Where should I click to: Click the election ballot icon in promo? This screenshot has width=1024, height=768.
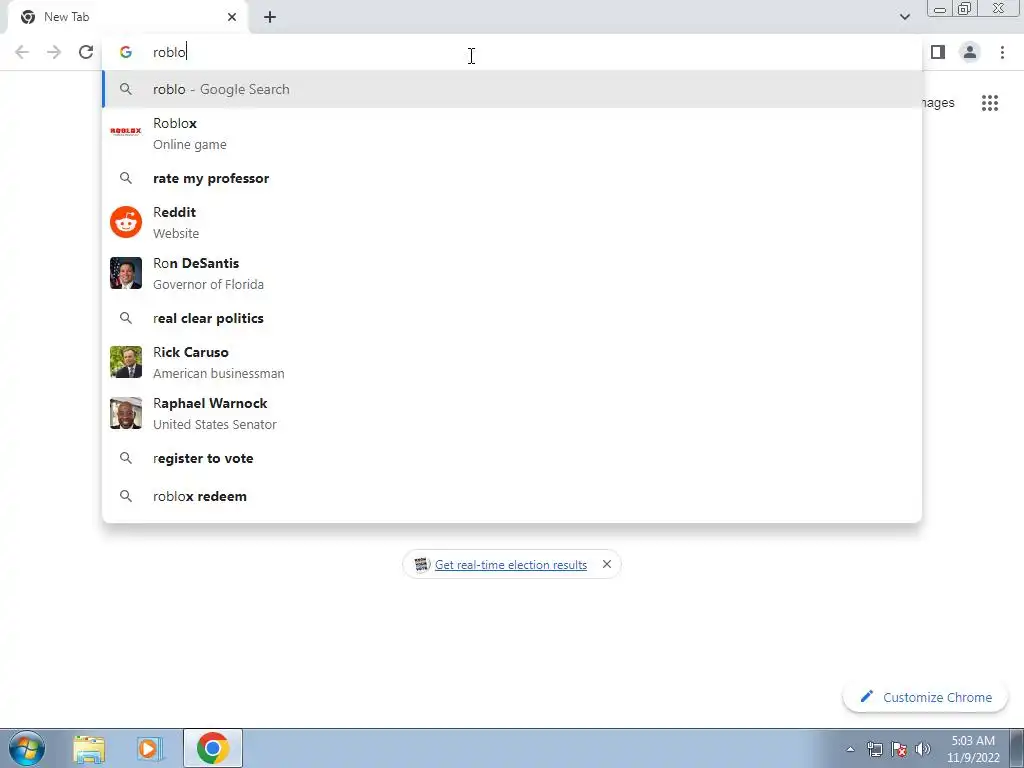422,564
